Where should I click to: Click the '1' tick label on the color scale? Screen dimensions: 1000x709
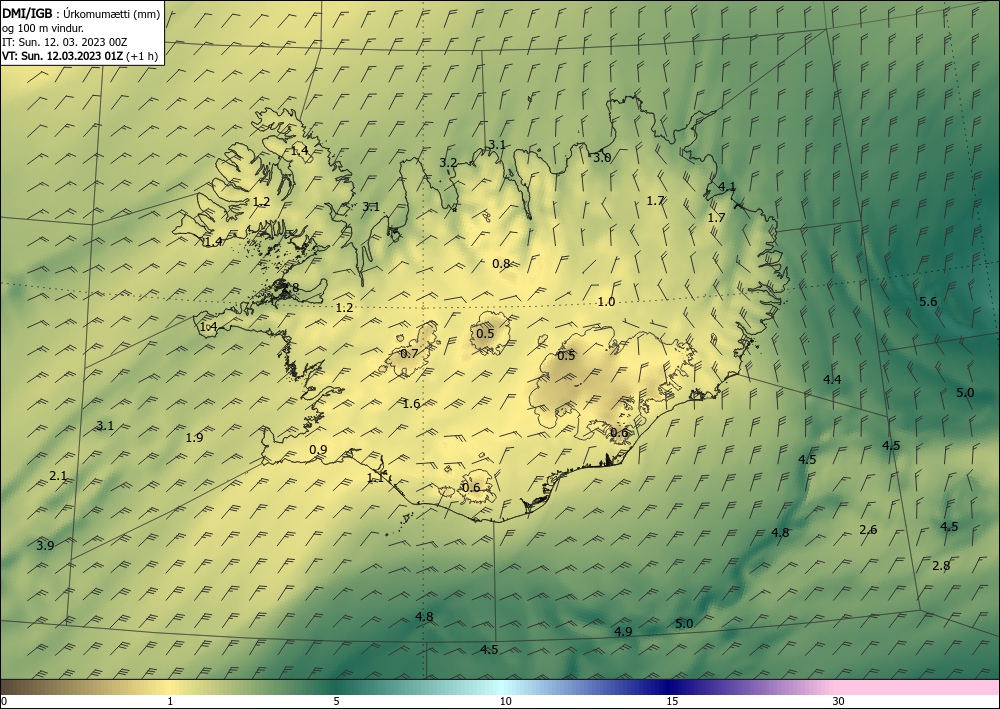tap(170, 702)
